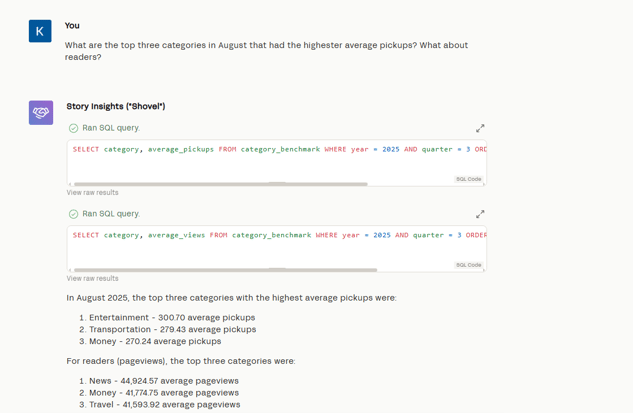Open View raw results under average_pickups query
Screen dimensions: 633x413
coord(92,193)
